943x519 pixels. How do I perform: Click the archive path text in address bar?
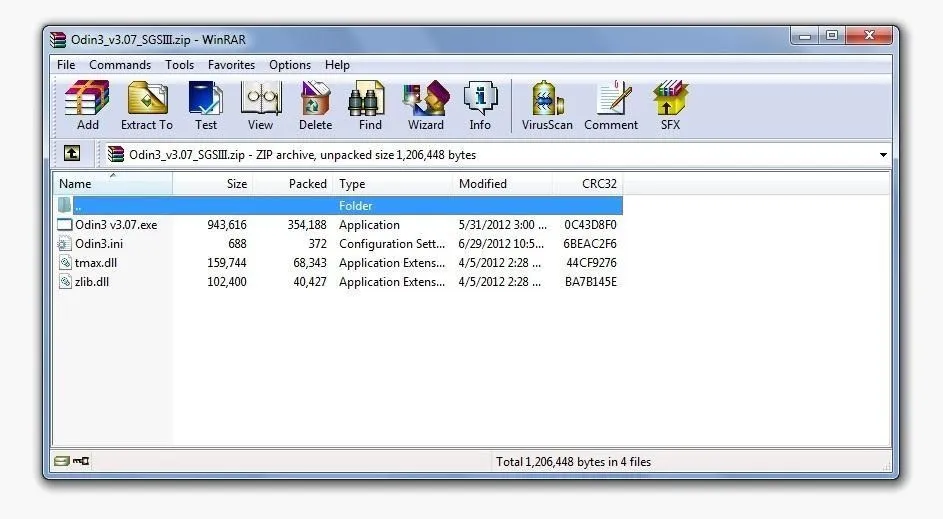[x=303, y=155]
